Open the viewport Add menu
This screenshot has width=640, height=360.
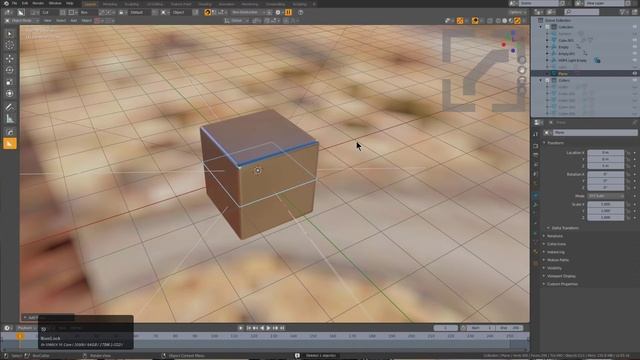73,20
